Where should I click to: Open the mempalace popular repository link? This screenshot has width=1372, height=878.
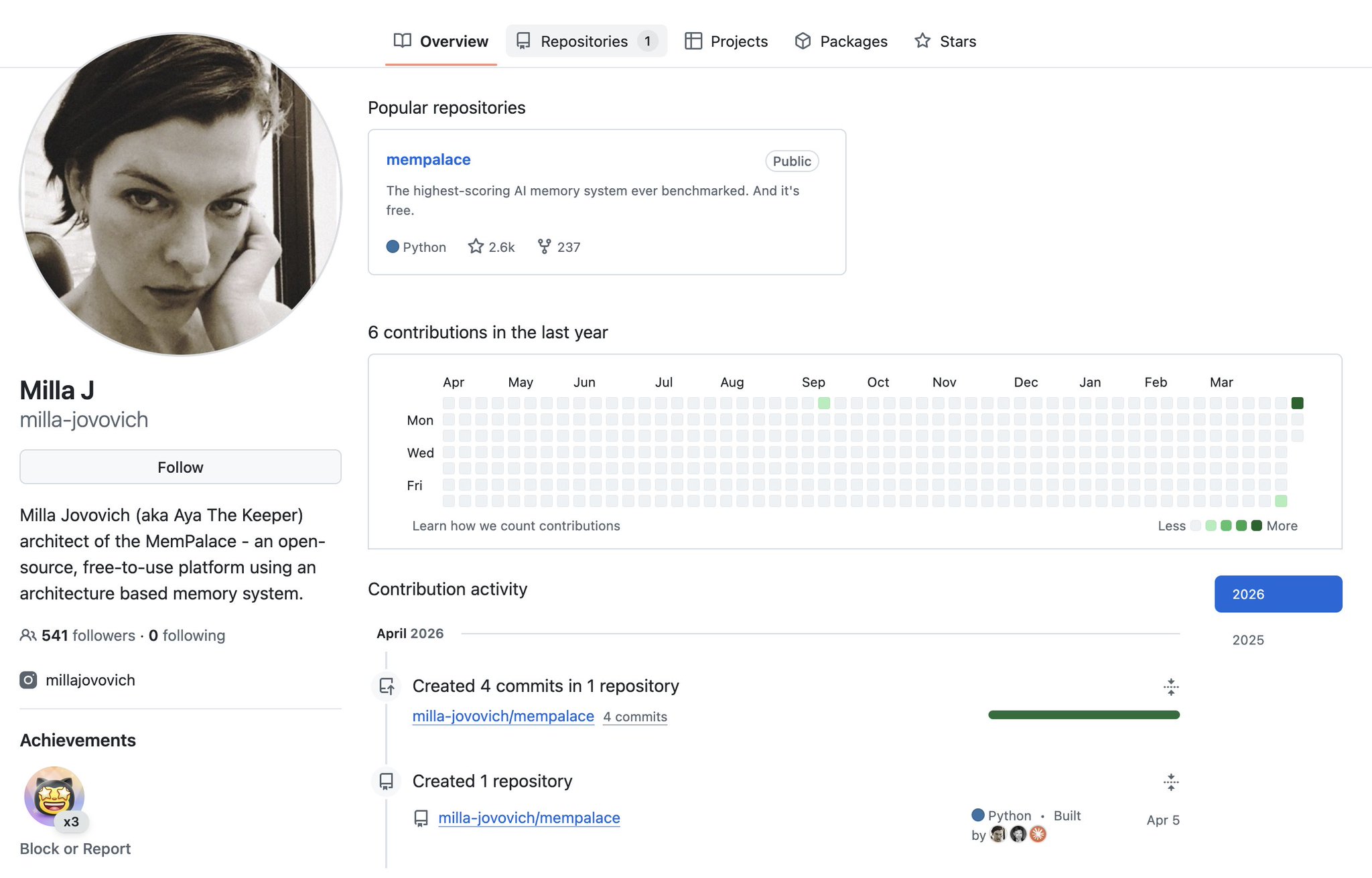428,159
